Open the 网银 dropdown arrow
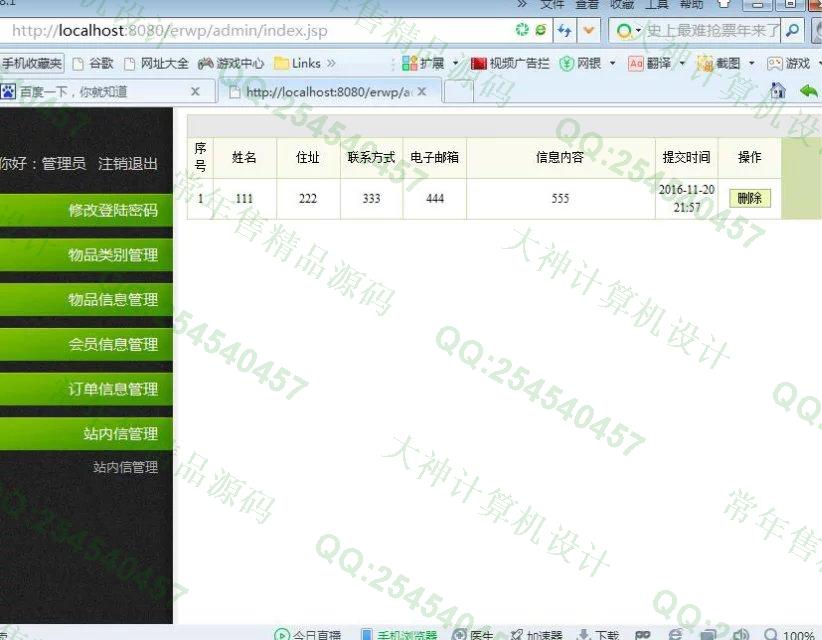Image resolution: width=822 pixels, height=640 pixels. tap(612, 63)
